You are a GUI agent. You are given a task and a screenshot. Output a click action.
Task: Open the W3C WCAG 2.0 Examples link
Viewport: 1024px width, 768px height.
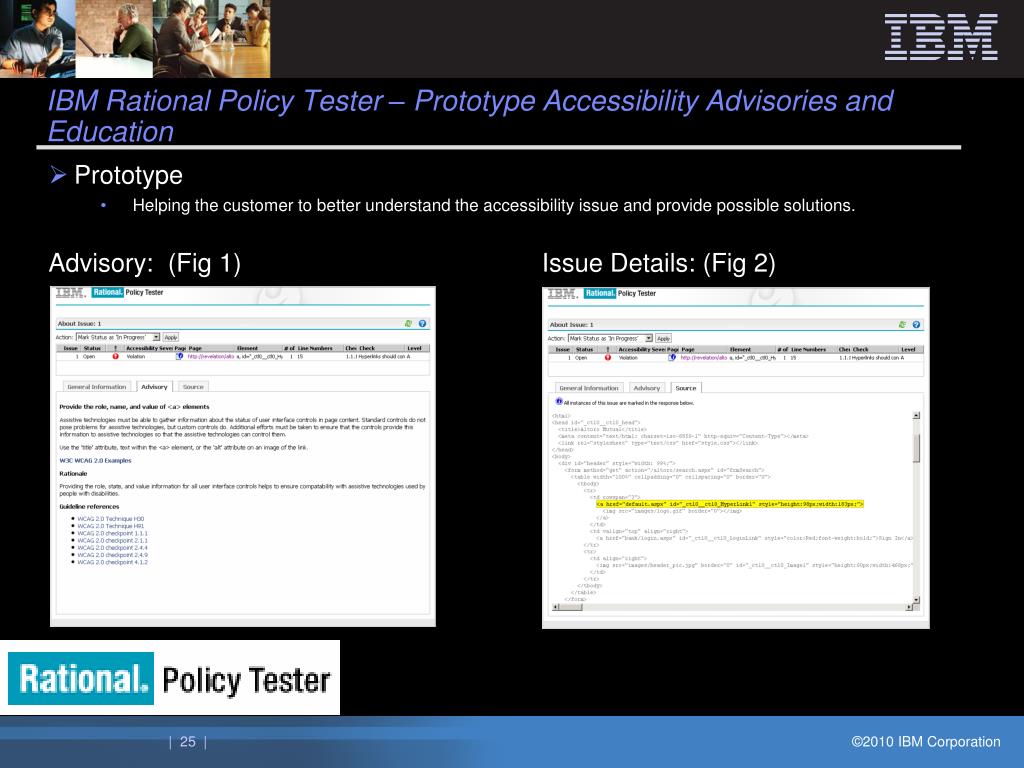pyautogui.click(x=95, y=460)
